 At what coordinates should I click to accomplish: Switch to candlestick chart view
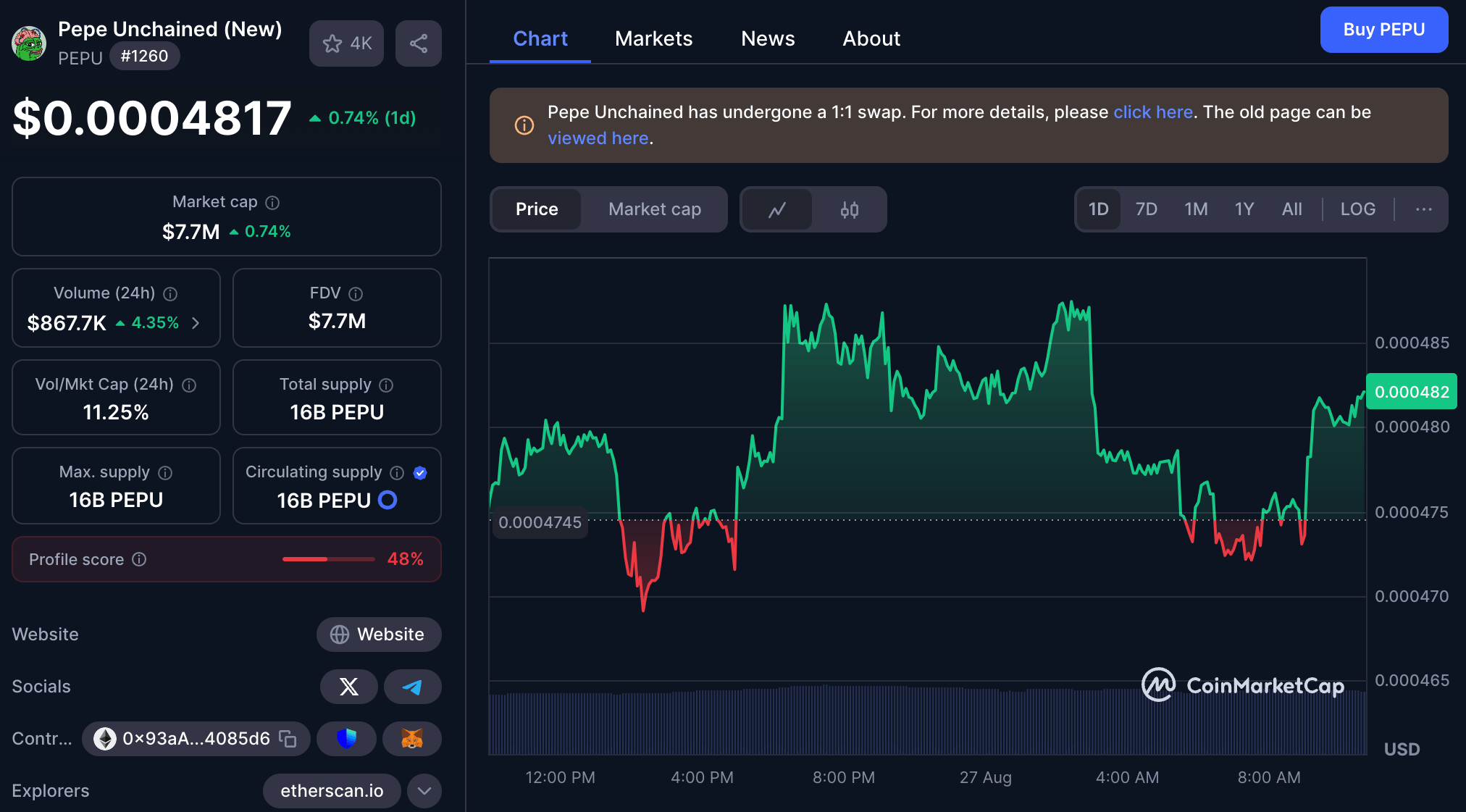tap(849, 209)
